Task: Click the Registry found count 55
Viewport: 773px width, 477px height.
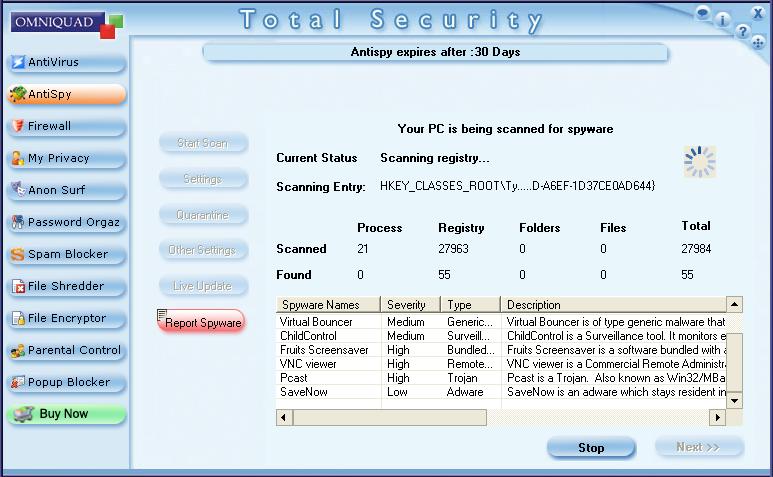Action: pyautogui.click(x=444, y=275)
